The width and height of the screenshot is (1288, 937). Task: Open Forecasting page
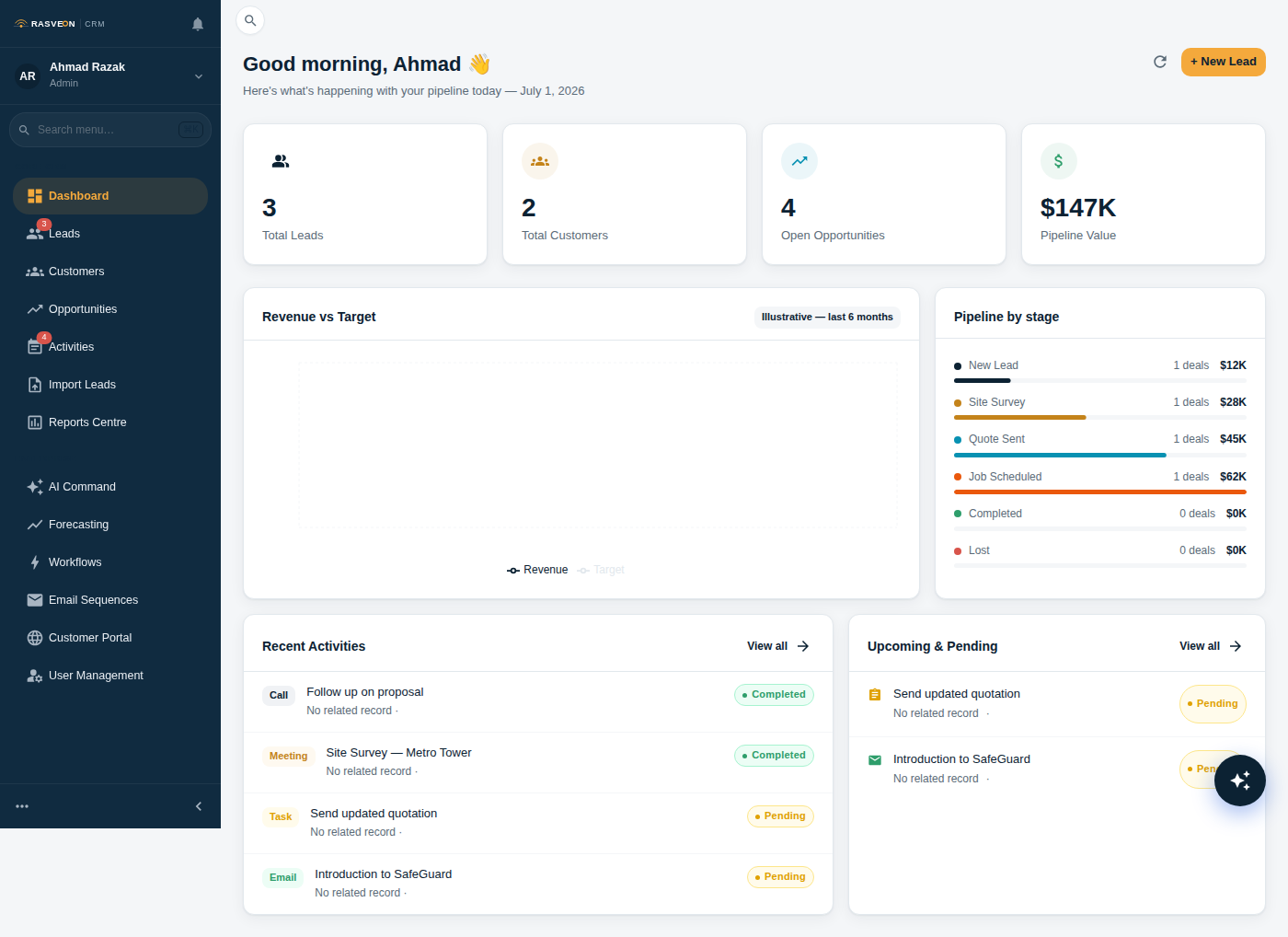(110, 525)
